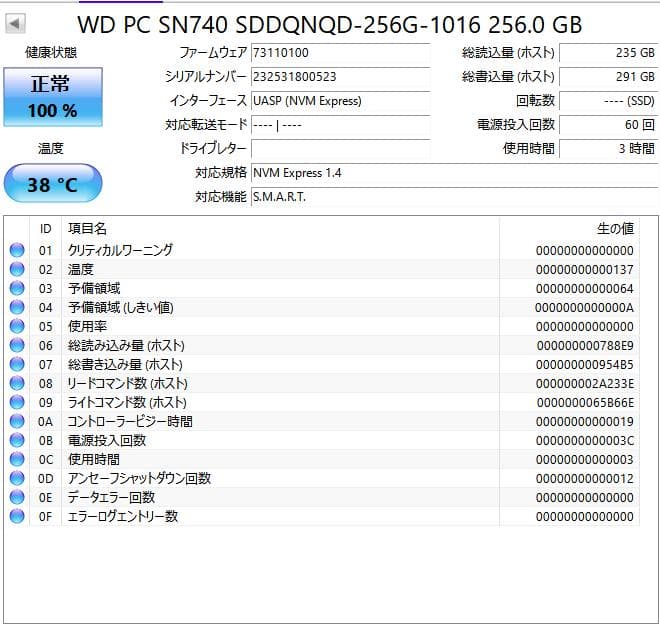Click the serial number field 232531800523
This screenshot has width=660, height=627.
coord(341,77)
